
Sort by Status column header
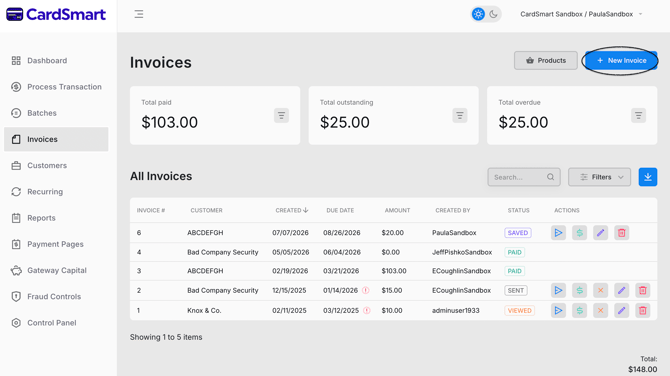518,210
